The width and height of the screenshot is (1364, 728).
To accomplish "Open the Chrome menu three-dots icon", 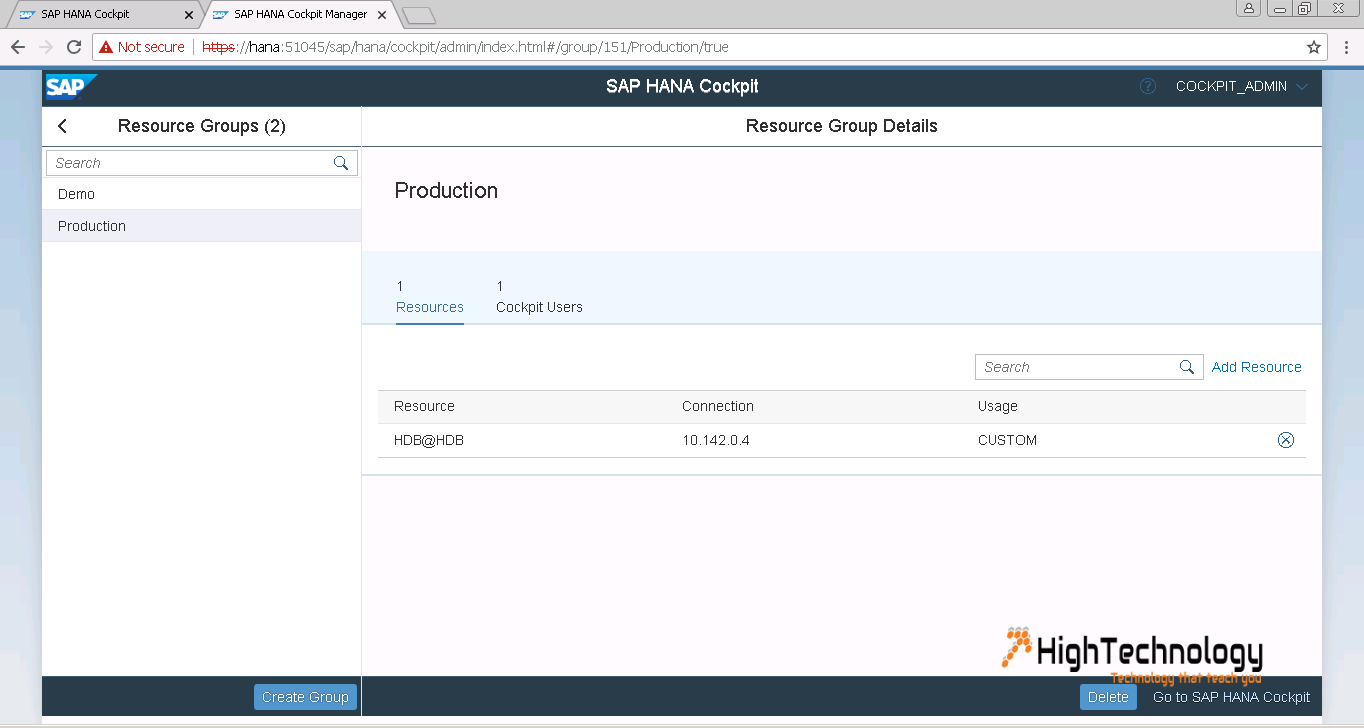I will tap(1346, 47).
